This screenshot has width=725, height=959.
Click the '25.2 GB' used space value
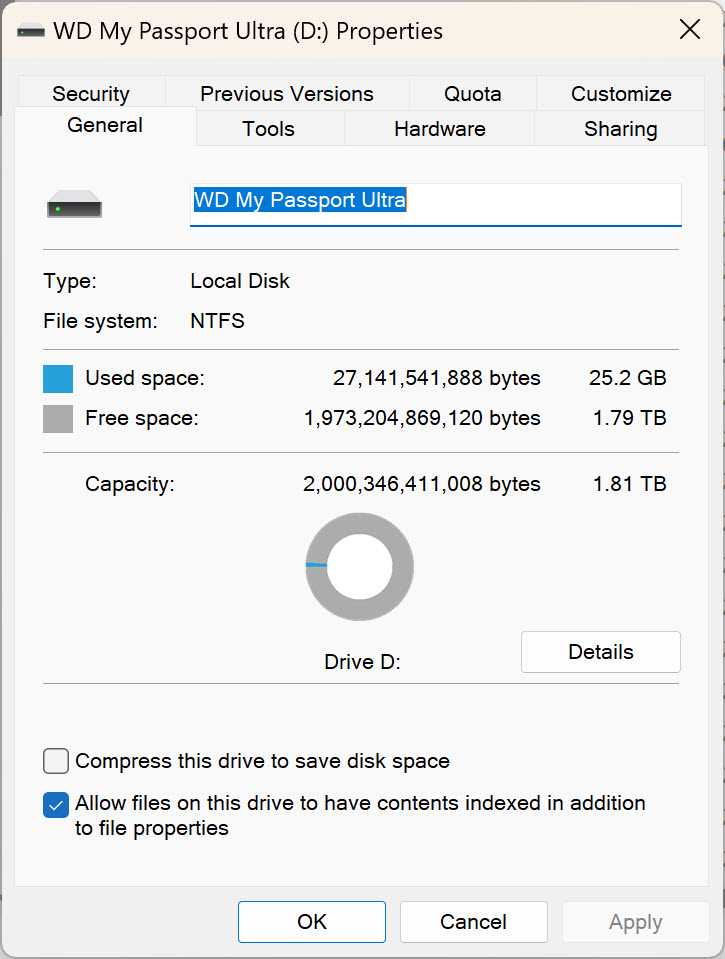tap(627, 378)
